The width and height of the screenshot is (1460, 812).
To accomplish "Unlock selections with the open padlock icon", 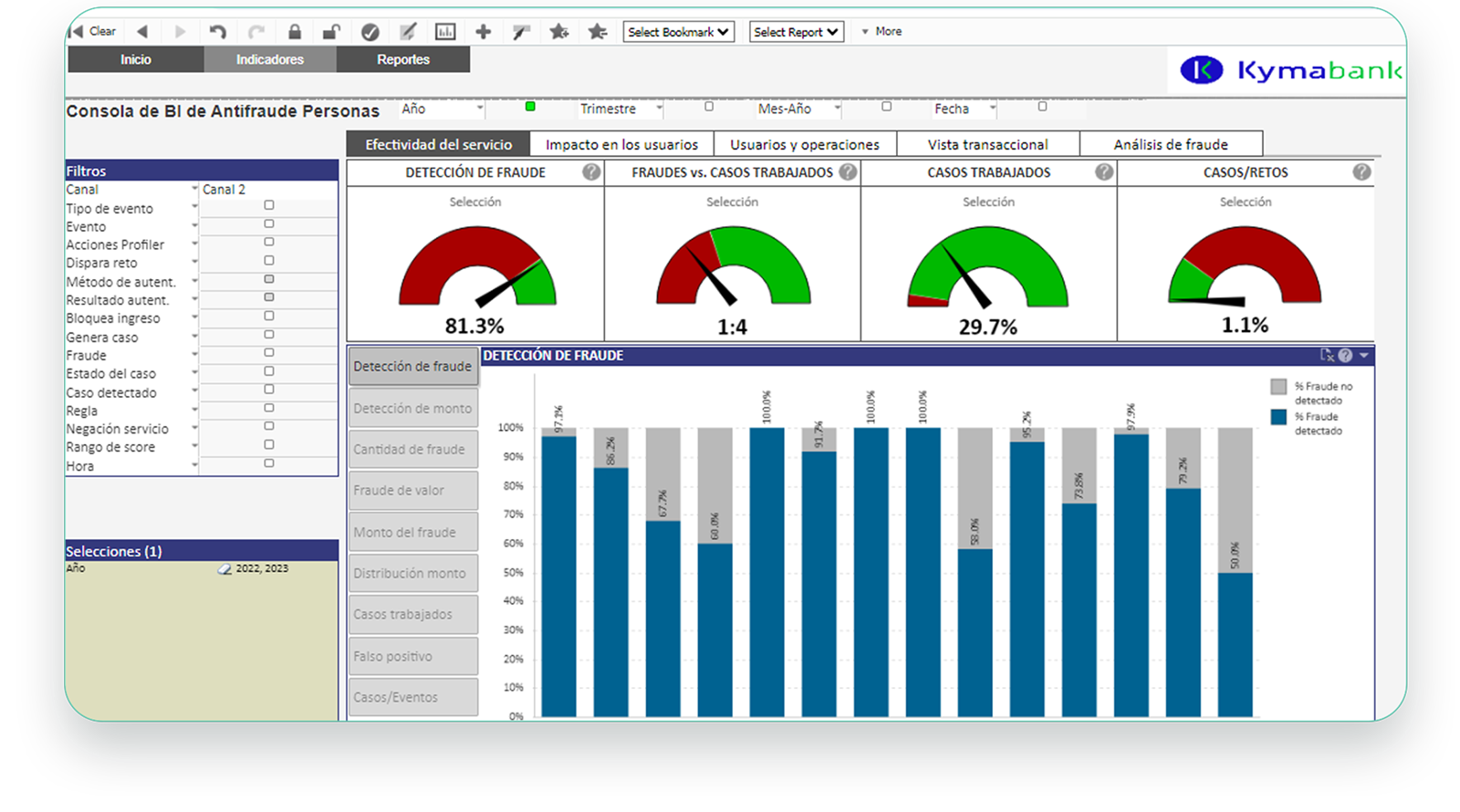I will tap(331, 32).
